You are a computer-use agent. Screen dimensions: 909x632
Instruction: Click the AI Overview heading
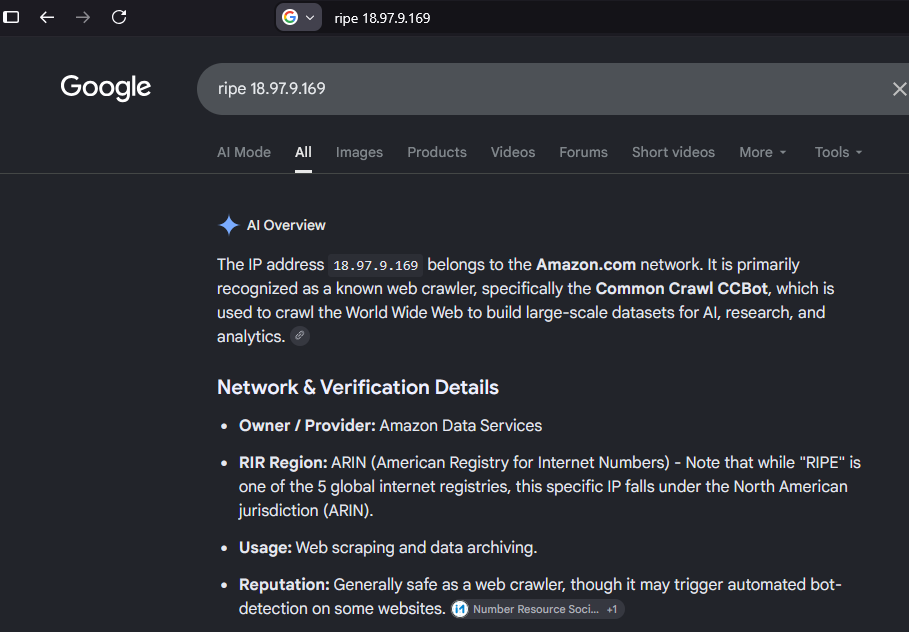[286, 225]
